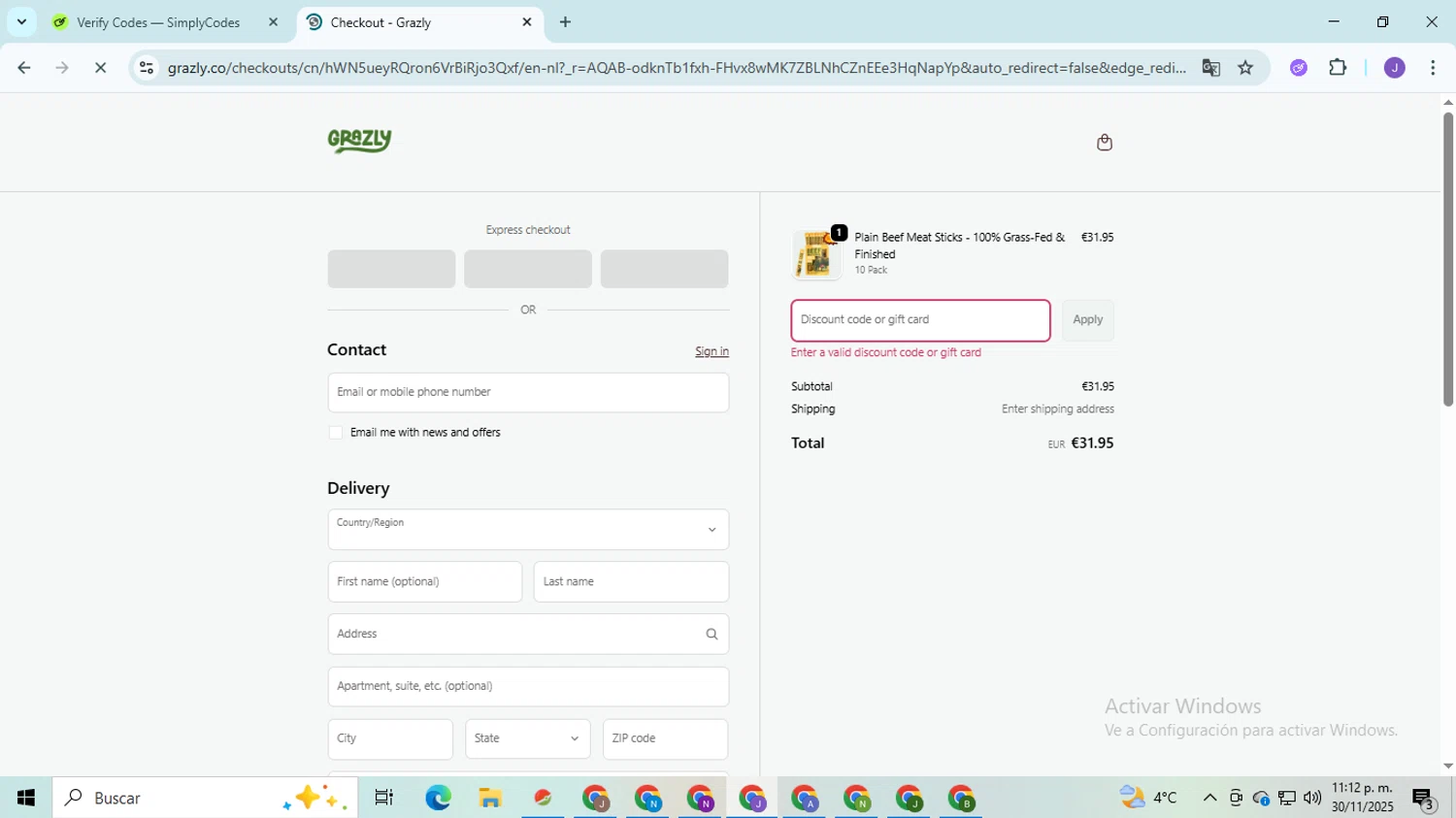
Task: Click the Apply discount button
Action: (1087, 320)
